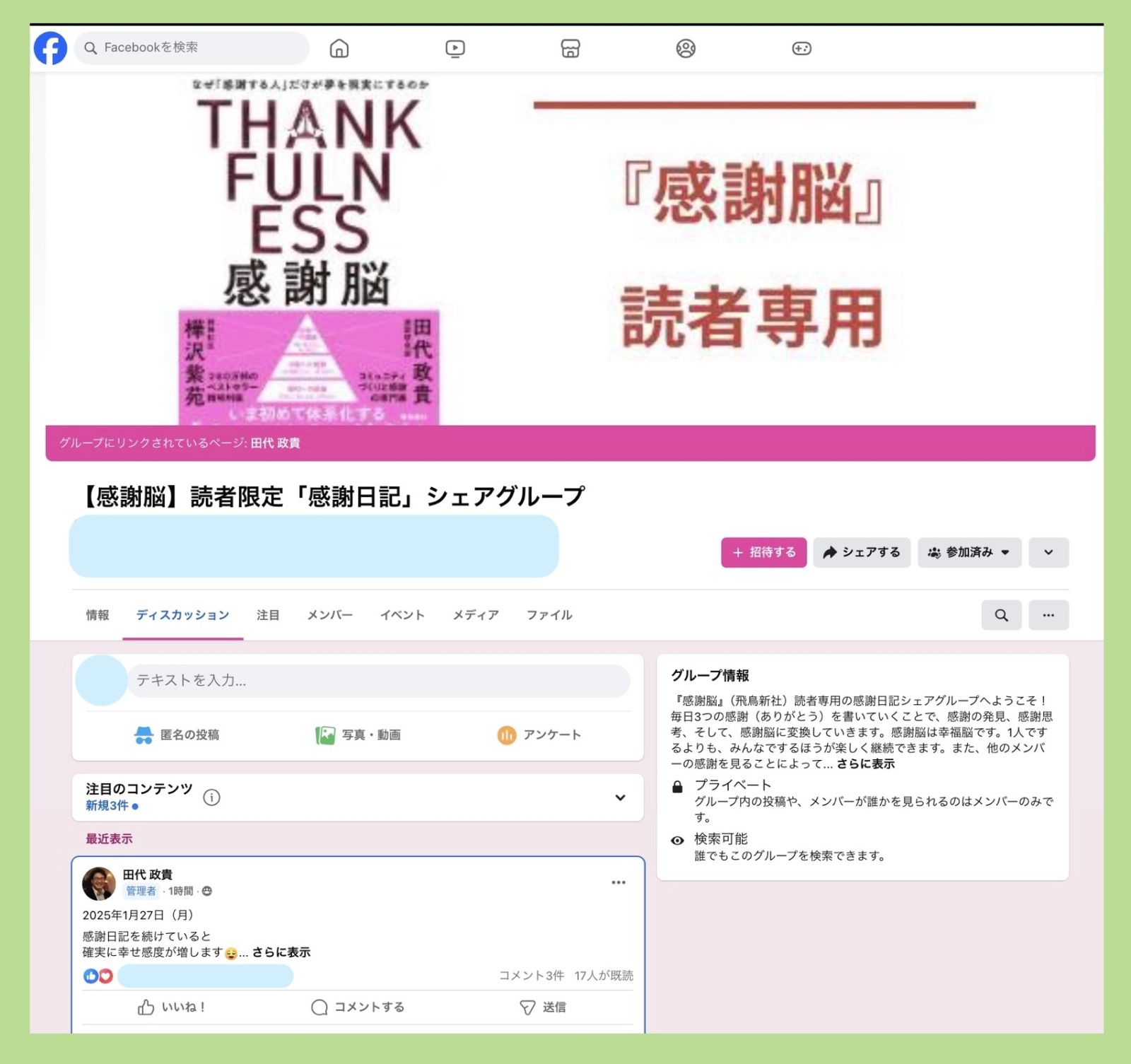Expand the post with さらに表示
The width and height of the screenshot is (1131, 1064).
tap(281, 952)
